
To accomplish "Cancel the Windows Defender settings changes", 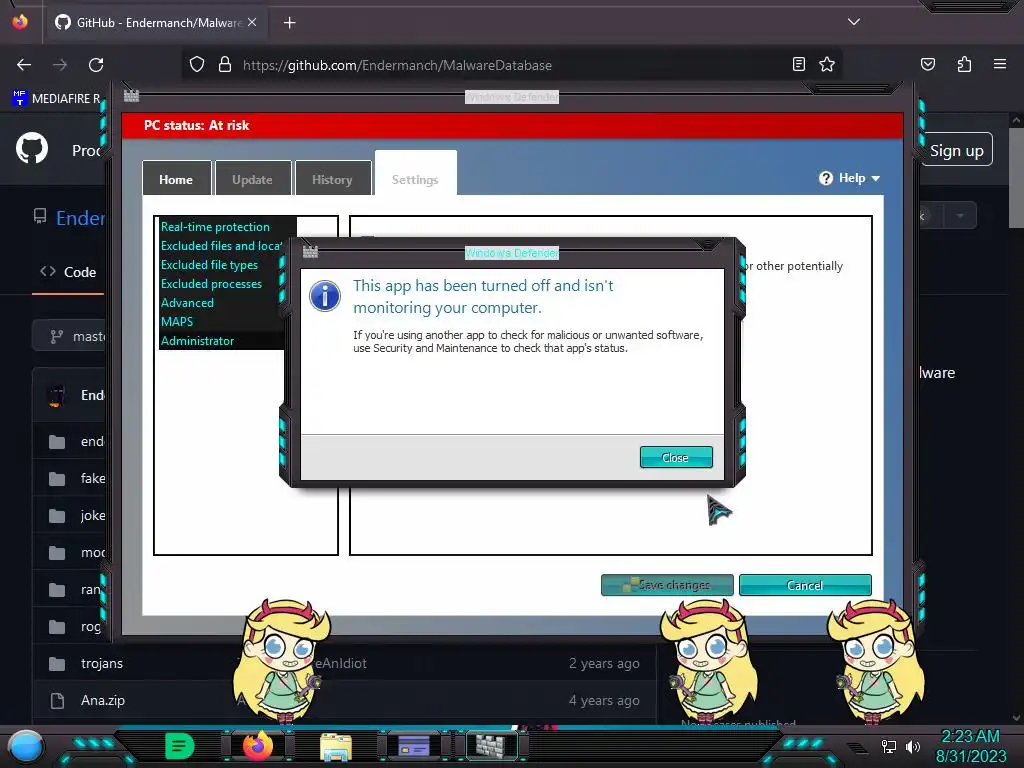I will click(x=805, y=584).
